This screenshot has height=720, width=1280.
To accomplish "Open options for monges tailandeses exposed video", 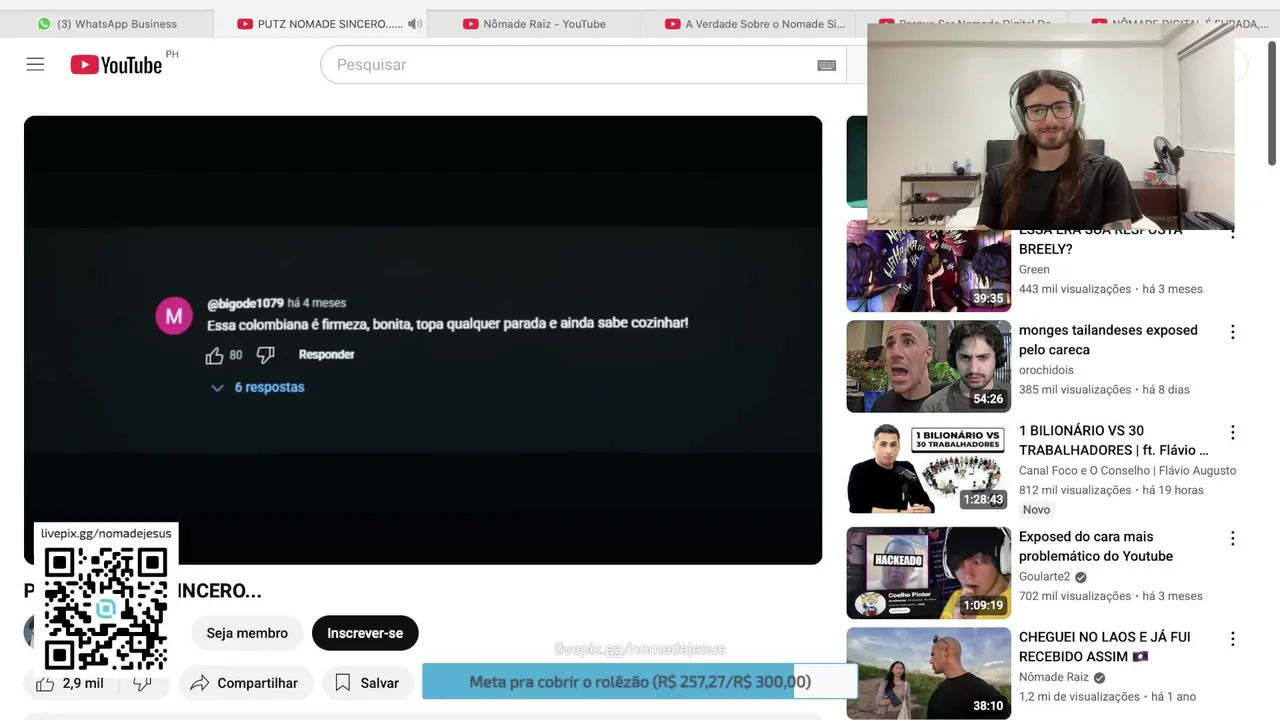I will 1232,332.
